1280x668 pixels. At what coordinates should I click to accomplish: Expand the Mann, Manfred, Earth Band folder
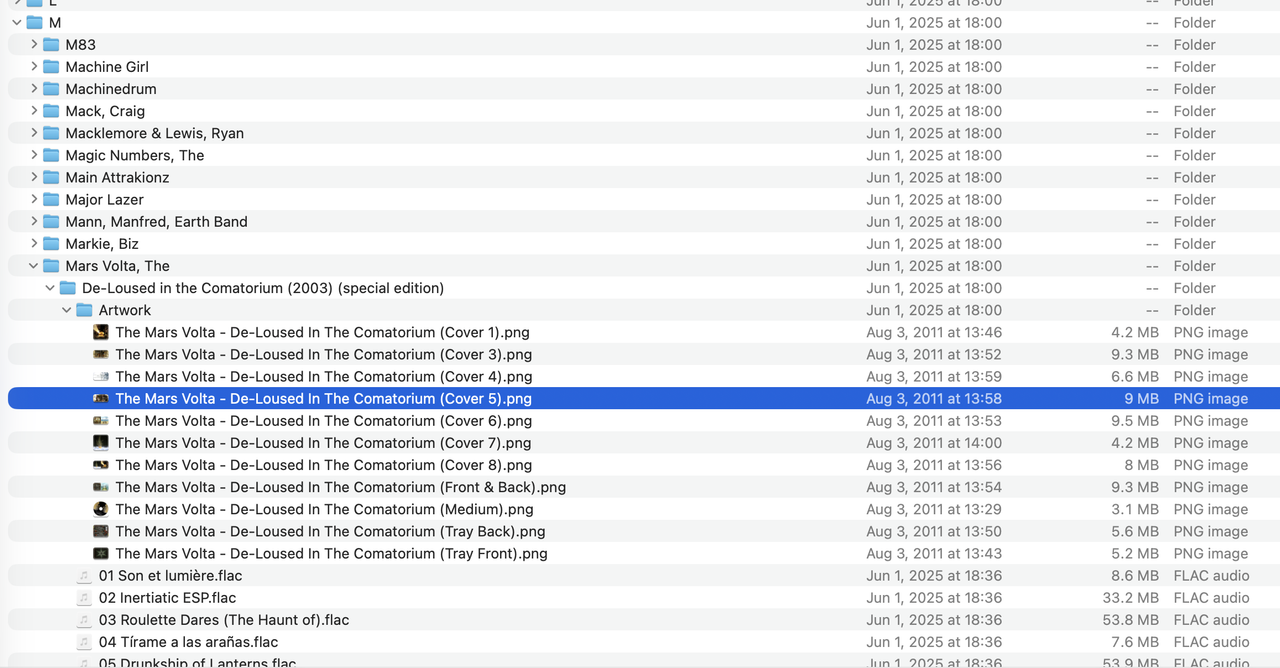34,221
